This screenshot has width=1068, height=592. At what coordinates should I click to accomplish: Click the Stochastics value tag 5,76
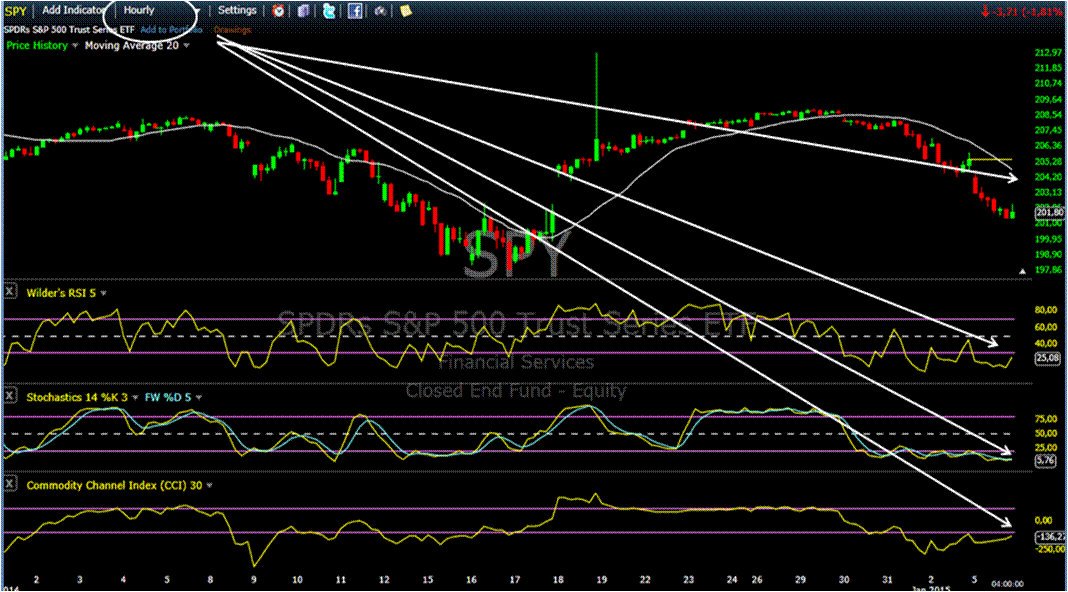(1046, 461)
